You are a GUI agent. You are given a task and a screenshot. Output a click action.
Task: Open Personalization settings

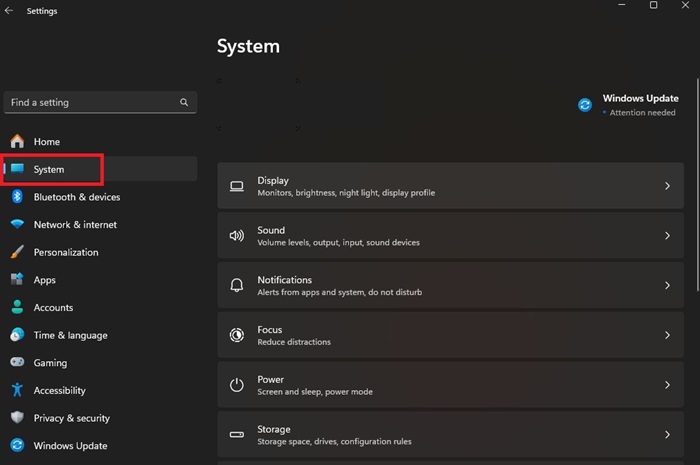(100, 252)
